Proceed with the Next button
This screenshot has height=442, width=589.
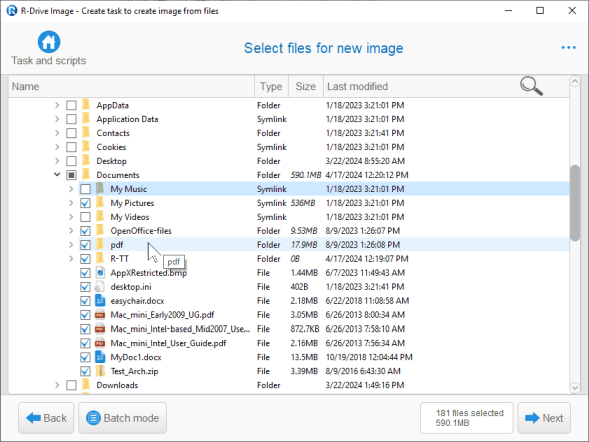pyautogui.click(x=544, y=418)
